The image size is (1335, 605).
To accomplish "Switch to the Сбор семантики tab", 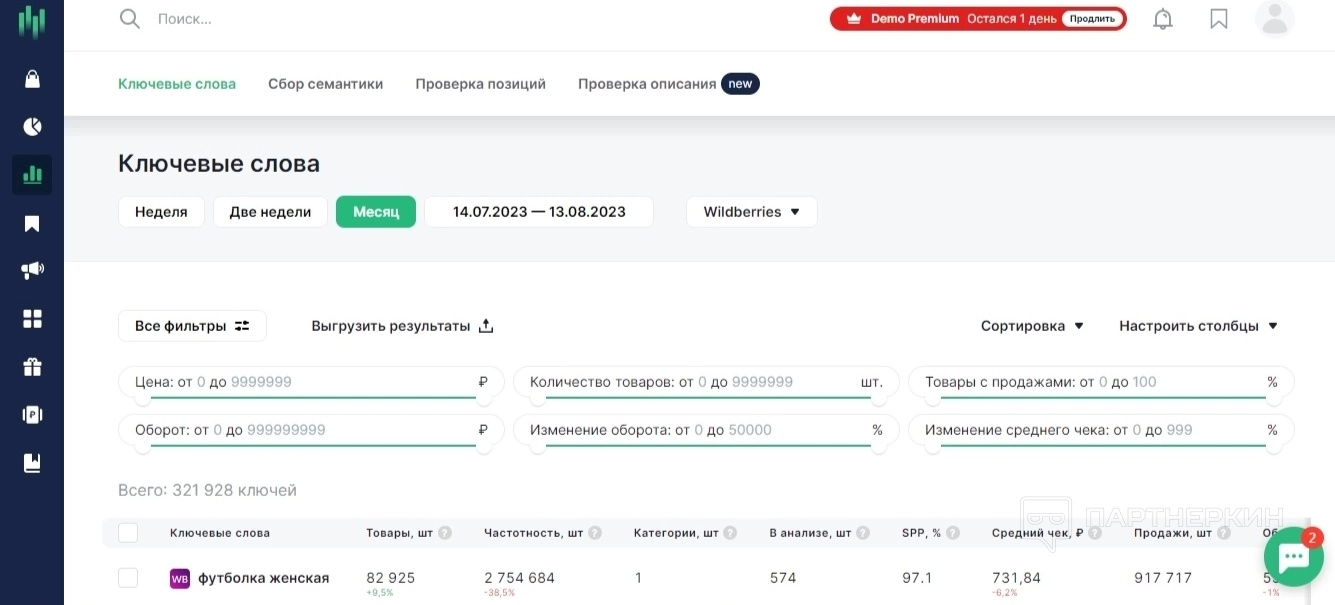I will click(325, 84).
